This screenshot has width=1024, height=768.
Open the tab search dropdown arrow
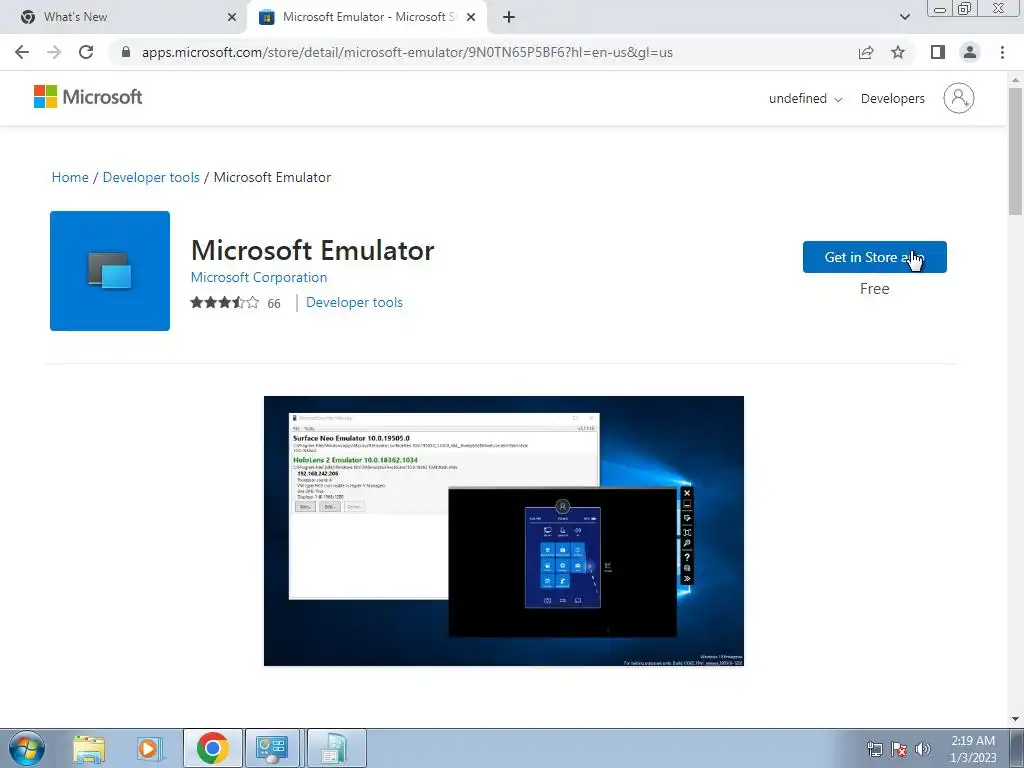904,17
